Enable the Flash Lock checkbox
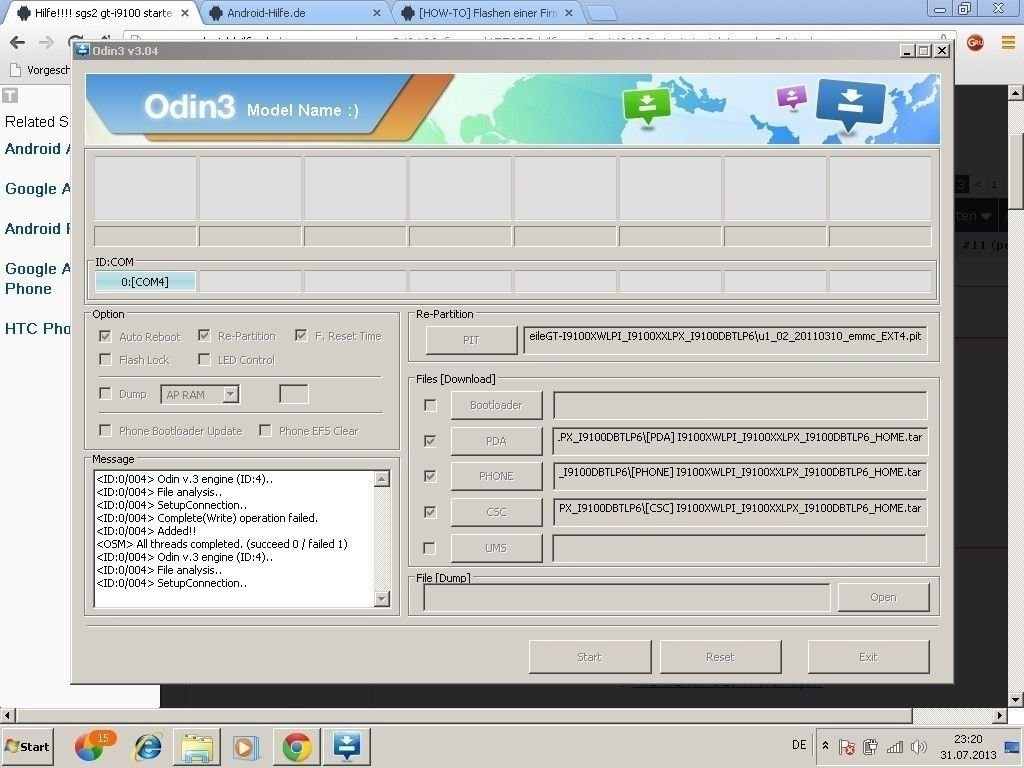 coord(104,359)
